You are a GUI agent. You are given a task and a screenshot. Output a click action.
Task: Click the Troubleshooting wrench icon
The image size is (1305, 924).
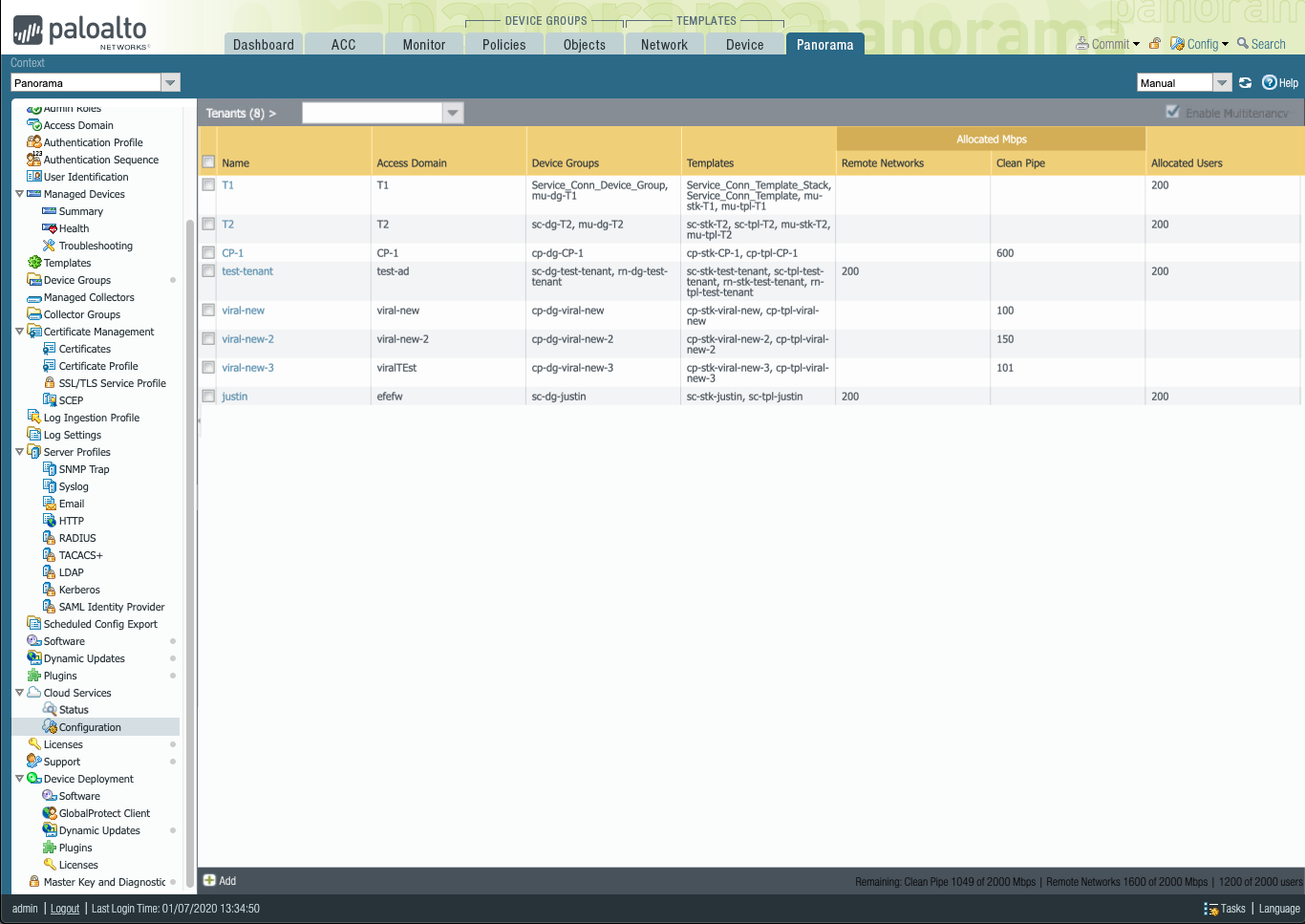(50, 246)
